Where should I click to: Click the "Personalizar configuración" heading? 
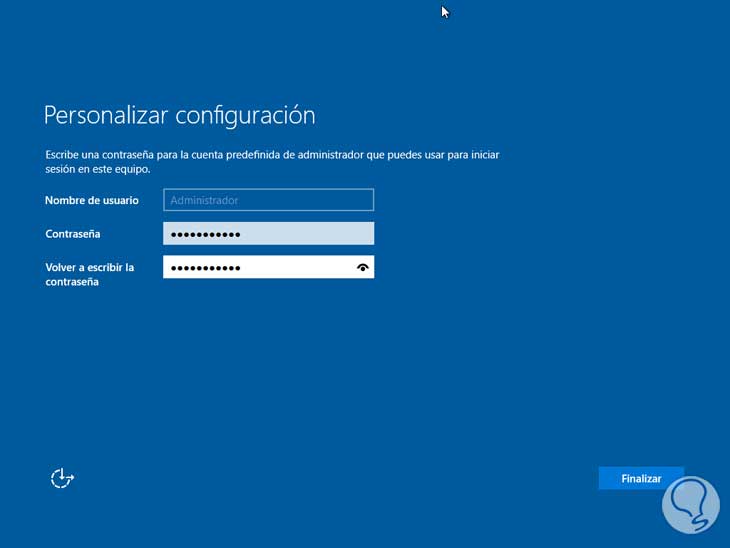tap(179, 115)
